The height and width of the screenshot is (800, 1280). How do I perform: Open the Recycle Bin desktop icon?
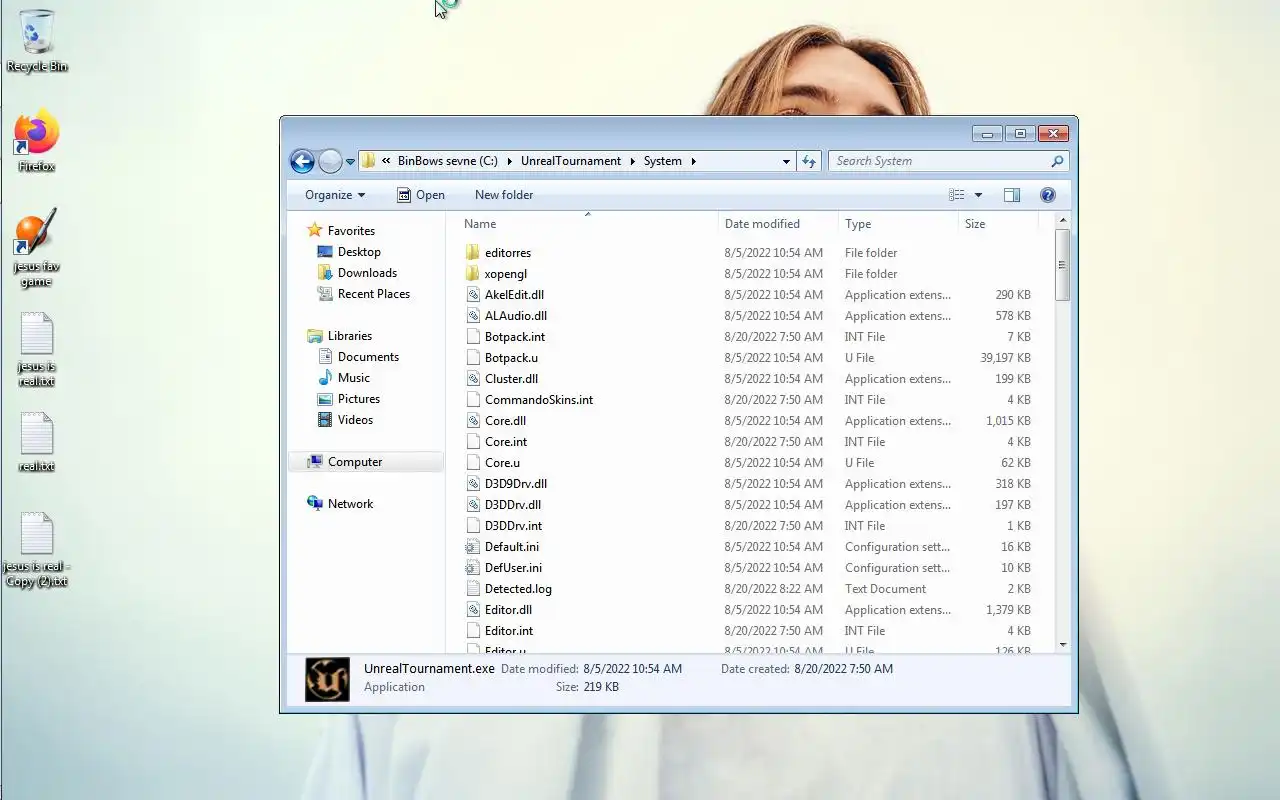37,41
